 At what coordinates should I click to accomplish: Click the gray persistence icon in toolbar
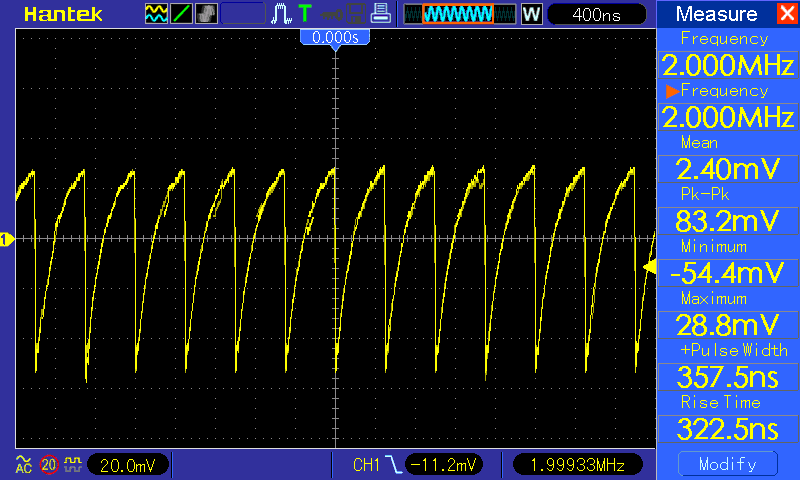(x=207, y=14)
